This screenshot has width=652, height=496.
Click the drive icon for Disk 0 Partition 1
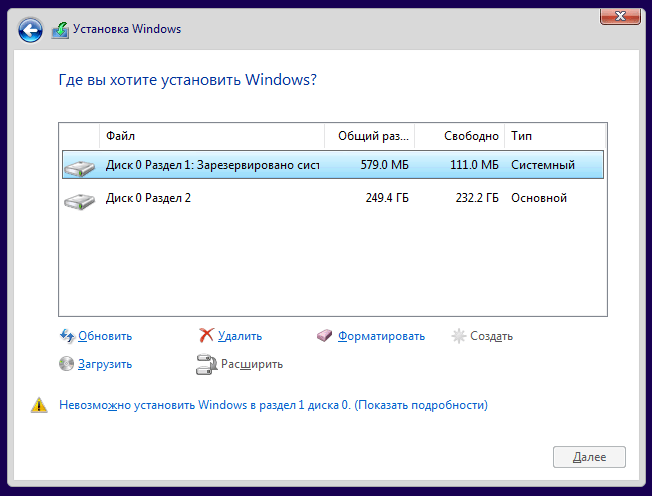click(x=79, y=167)
